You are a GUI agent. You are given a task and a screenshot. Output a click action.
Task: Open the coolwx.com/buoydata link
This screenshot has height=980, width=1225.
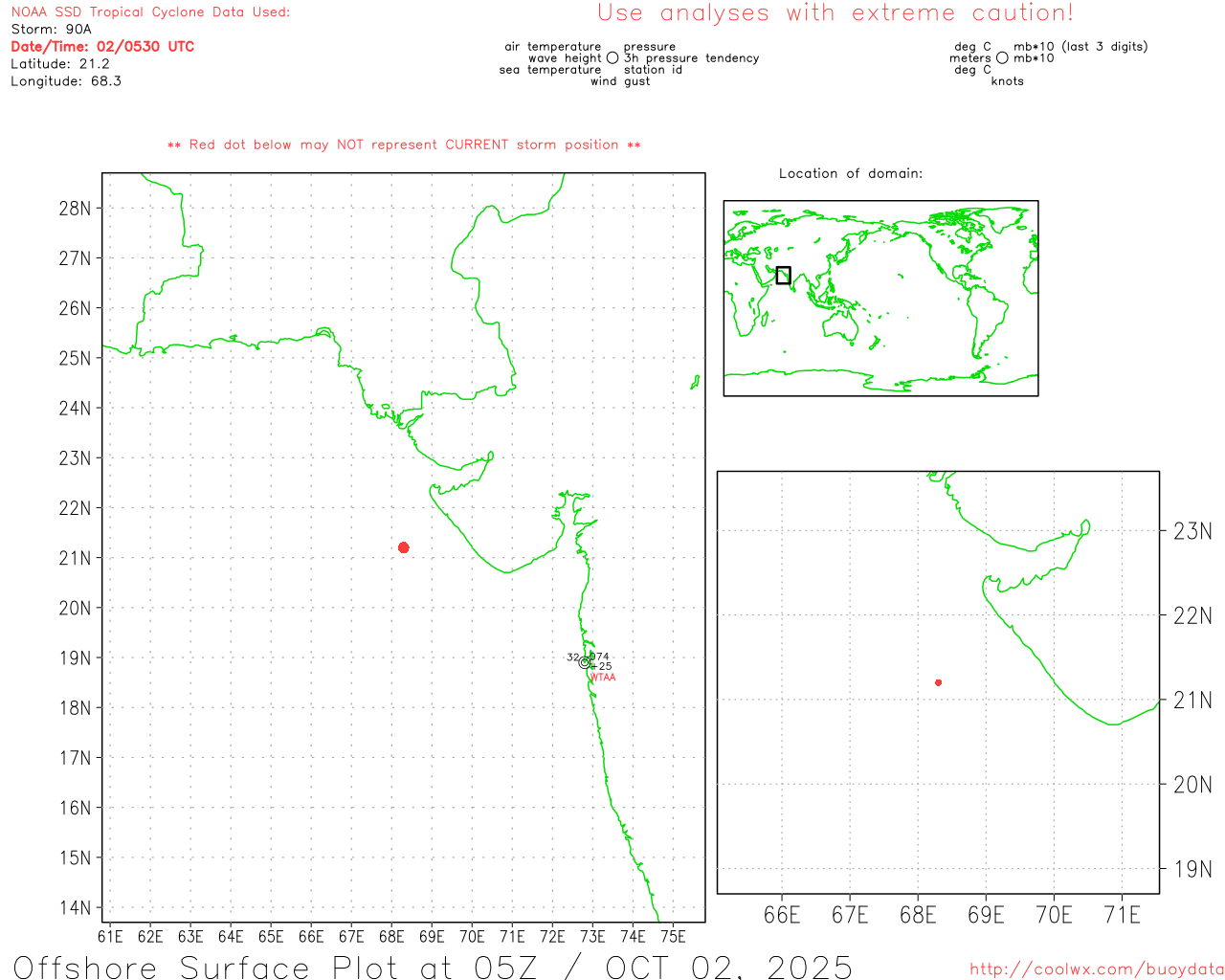(1096, 969)
